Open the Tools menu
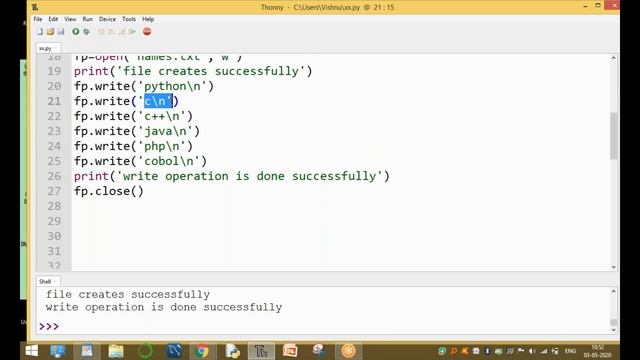Screen dimensions: 640x360 129,19
